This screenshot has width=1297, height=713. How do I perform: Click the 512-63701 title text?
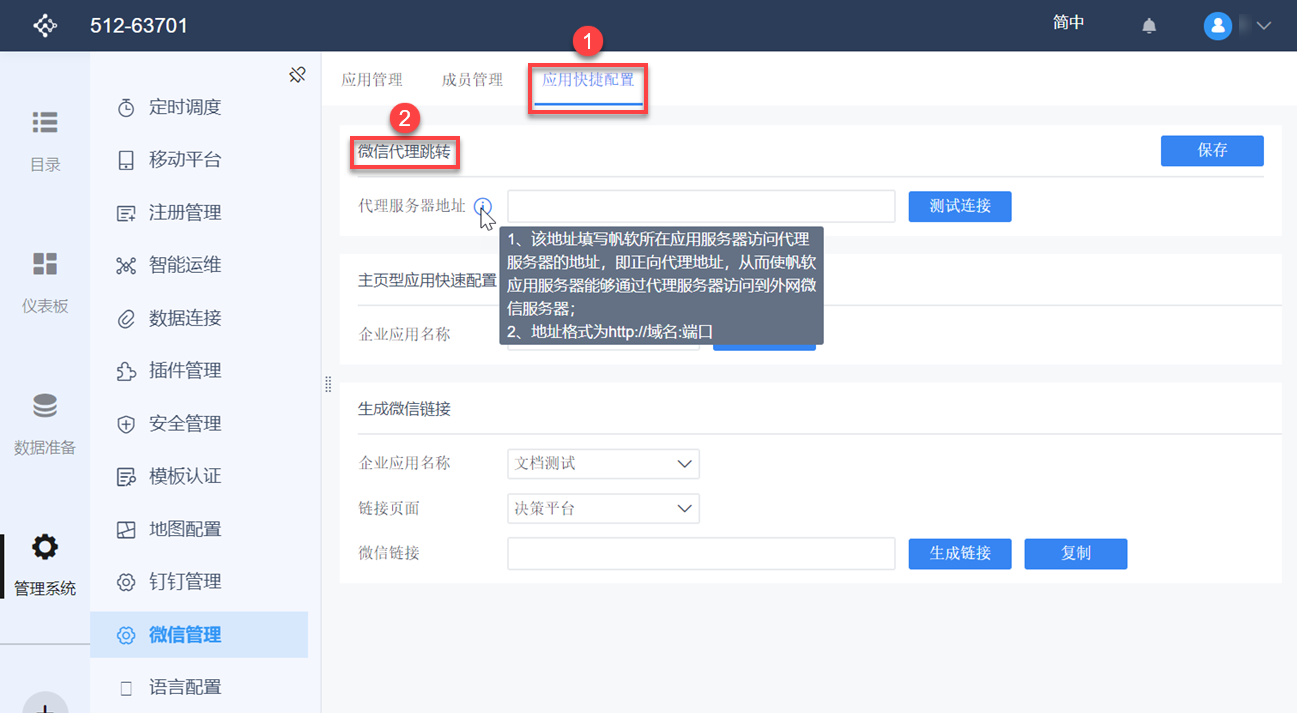click(139, 26)
